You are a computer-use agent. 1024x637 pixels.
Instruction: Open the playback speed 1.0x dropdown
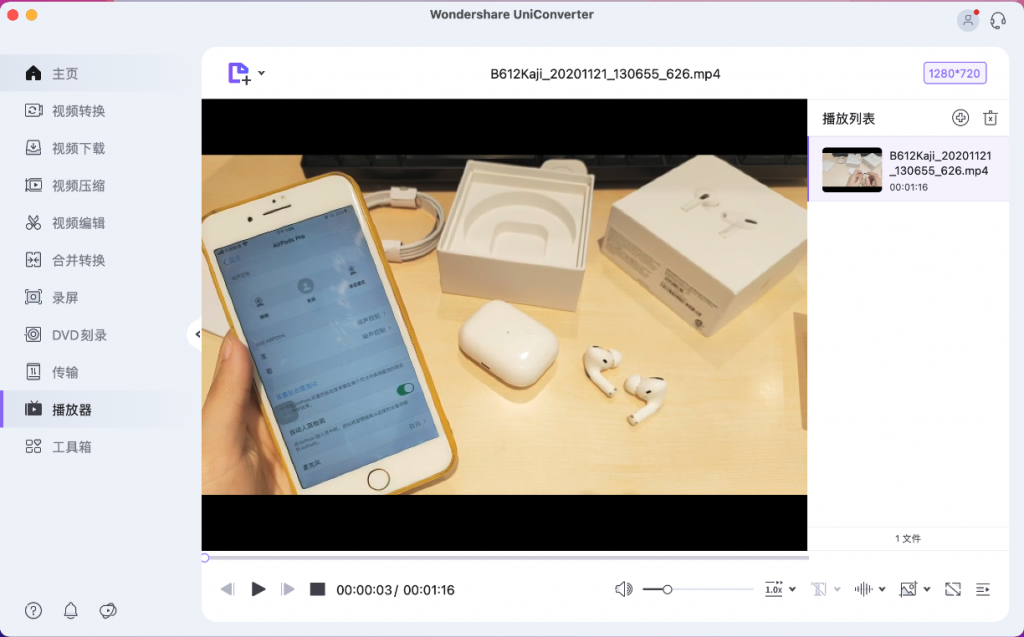pyautogui.click(x=779, y=589)
